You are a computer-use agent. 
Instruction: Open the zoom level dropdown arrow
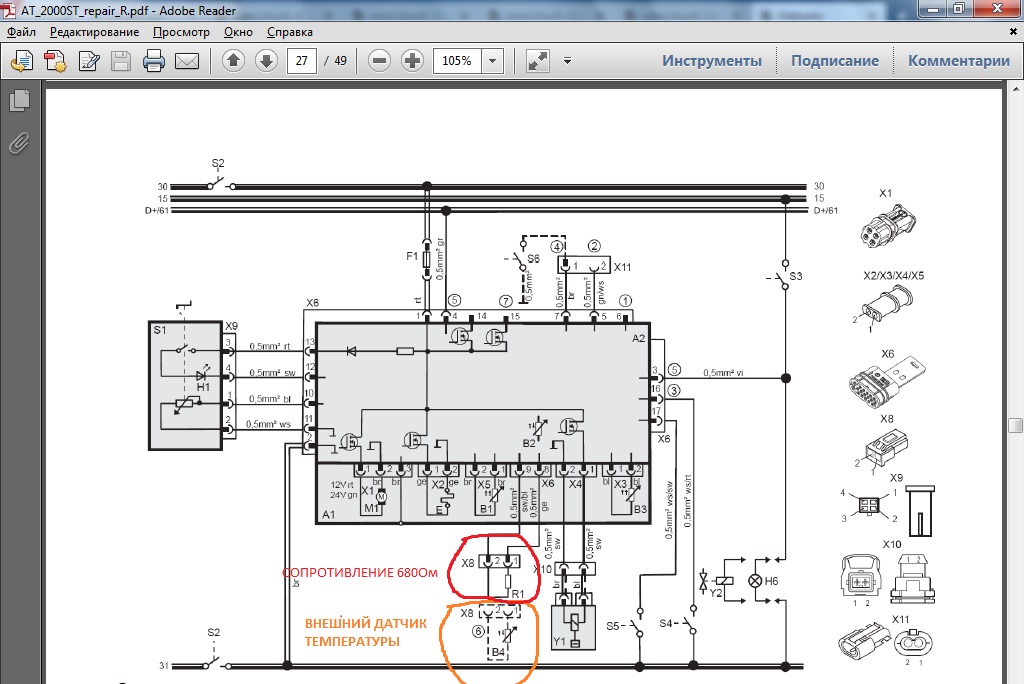(x=492, y=61)
